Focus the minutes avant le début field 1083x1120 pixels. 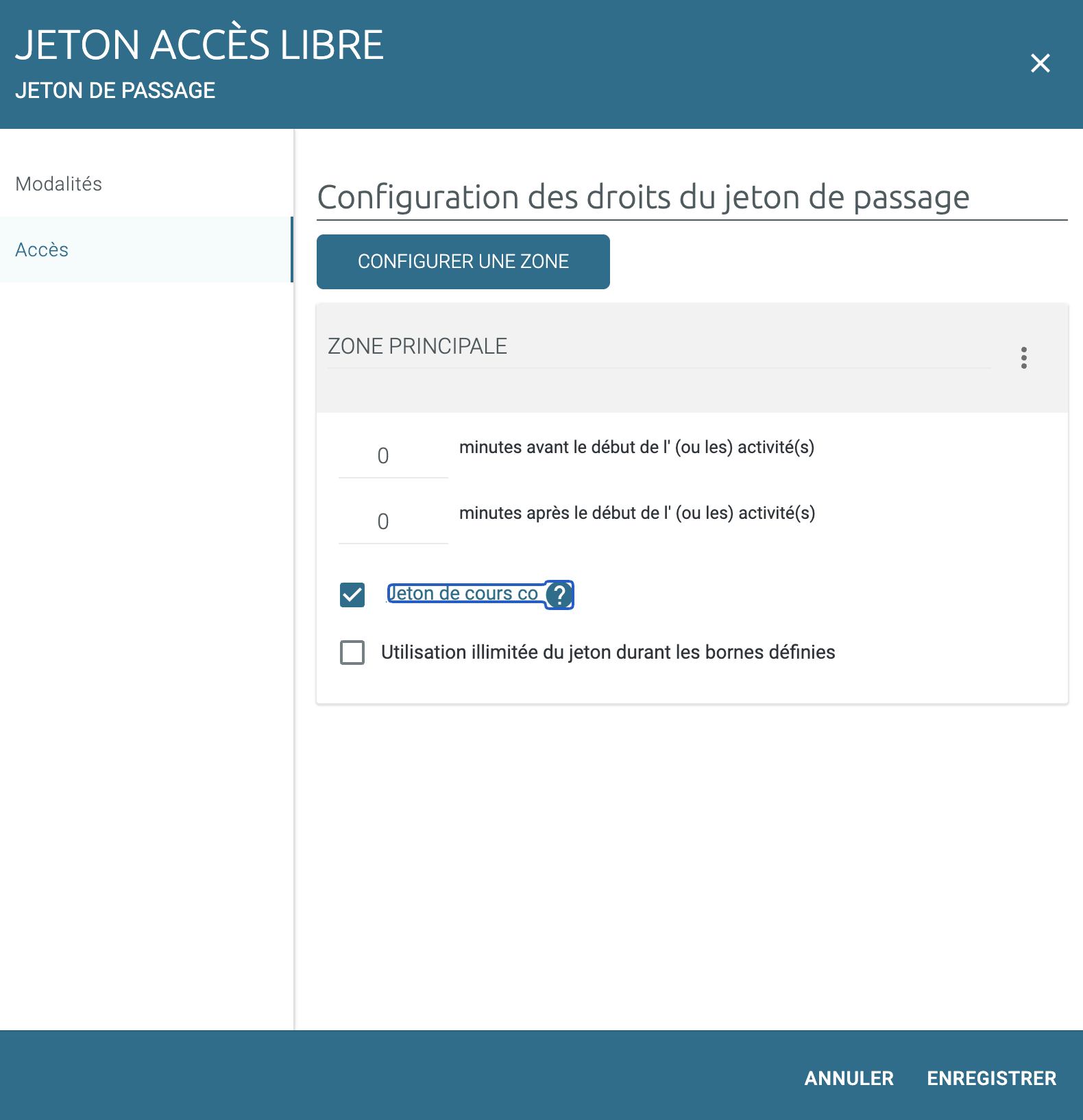click(x=393, y=456)
